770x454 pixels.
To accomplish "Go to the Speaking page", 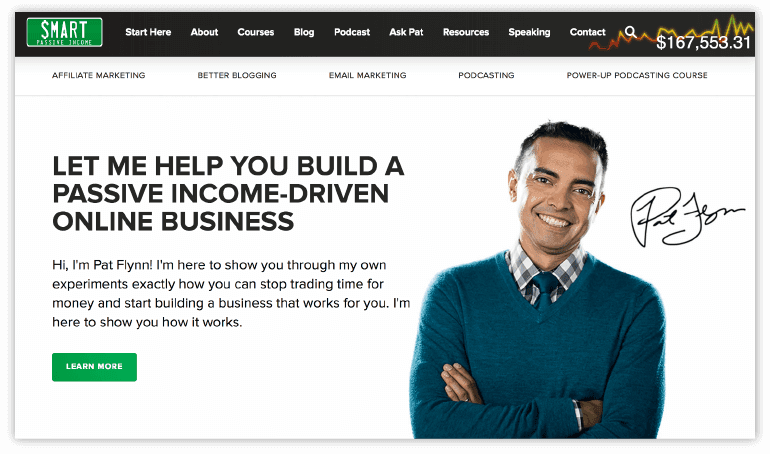I will pos(529,32).
